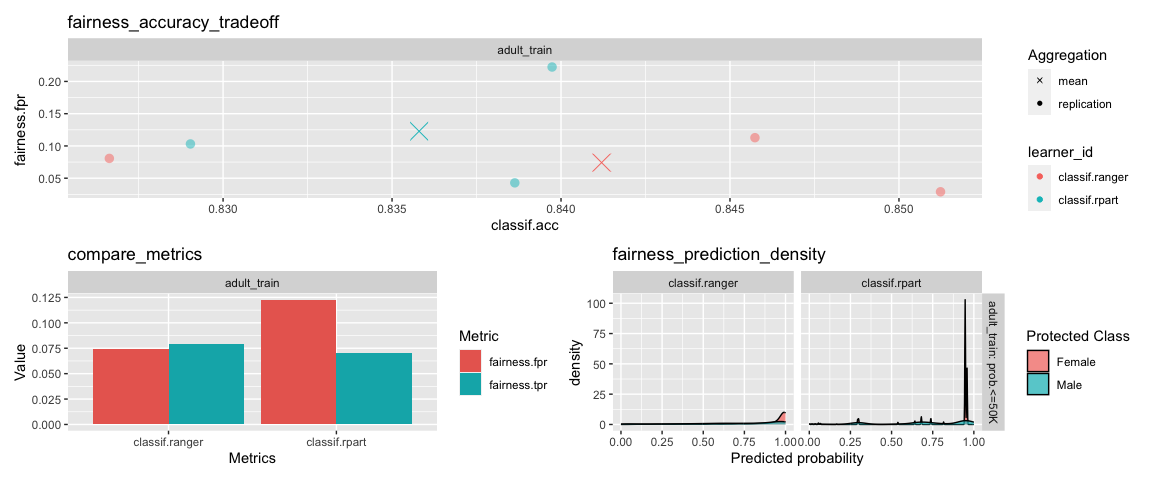Click the replication dot symbol in Aggregation legend
The image size is (1152, 480).
click(1040, 104)
